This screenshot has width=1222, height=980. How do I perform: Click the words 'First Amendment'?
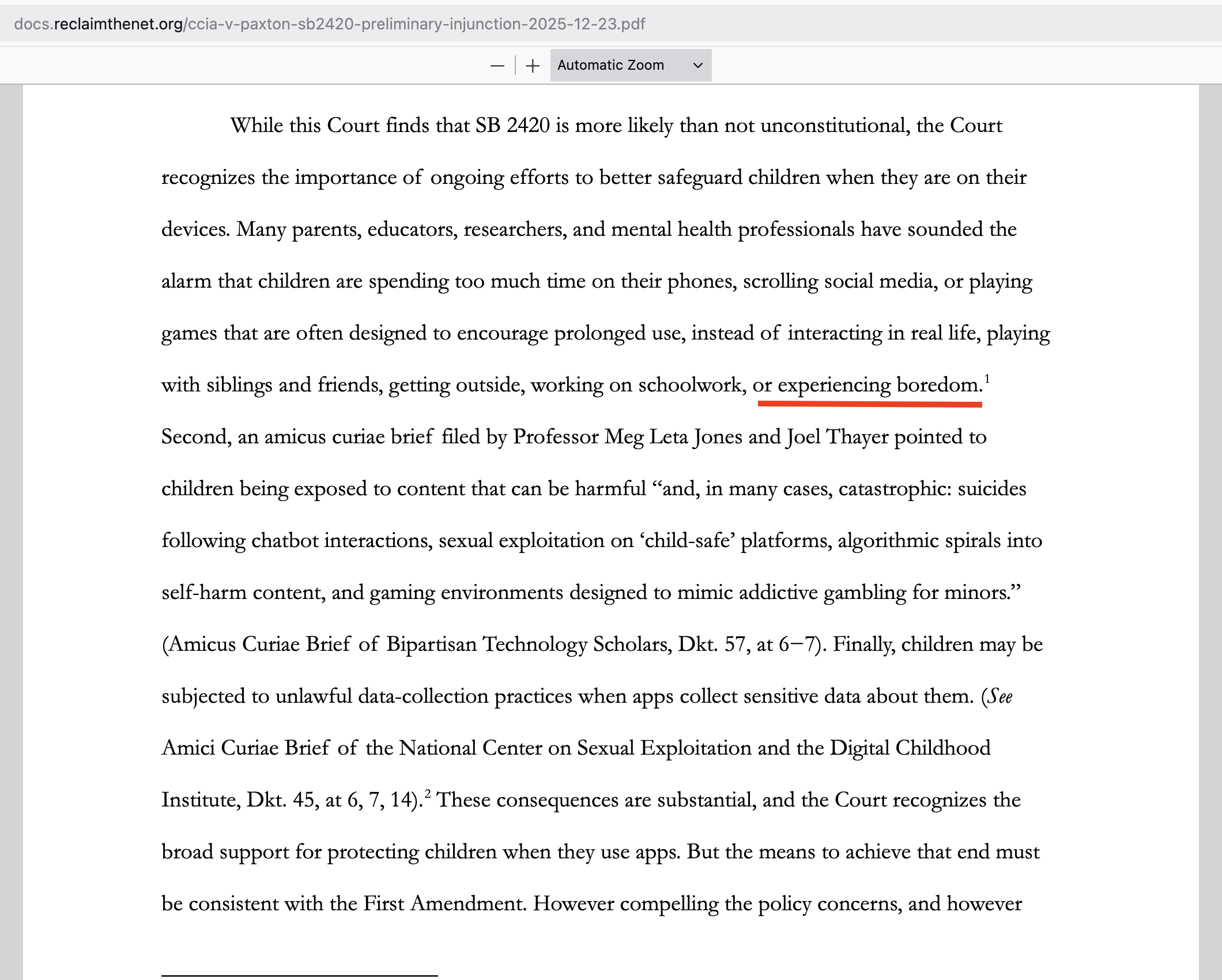click(x=444, y=904)
